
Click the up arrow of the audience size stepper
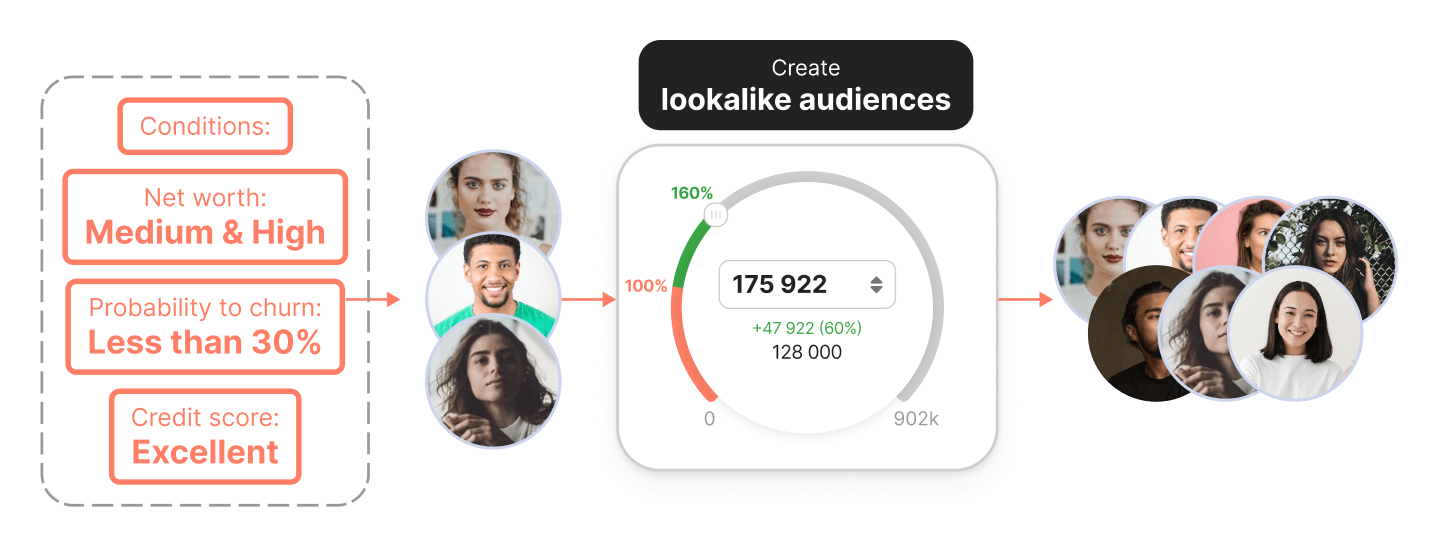(x=876, y=279)
